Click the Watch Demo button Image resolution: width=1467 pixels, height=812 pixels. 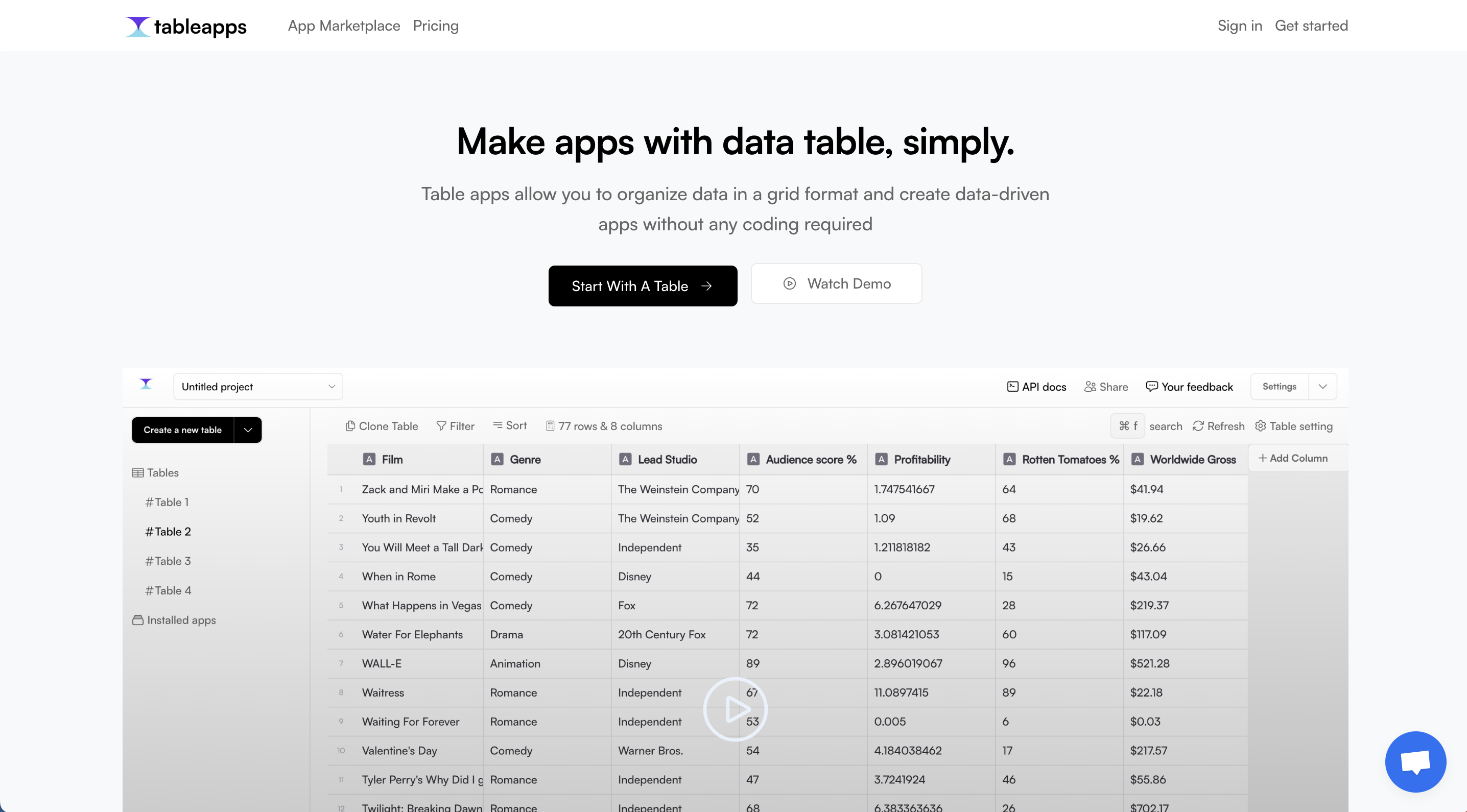click(x=837, y=283)
